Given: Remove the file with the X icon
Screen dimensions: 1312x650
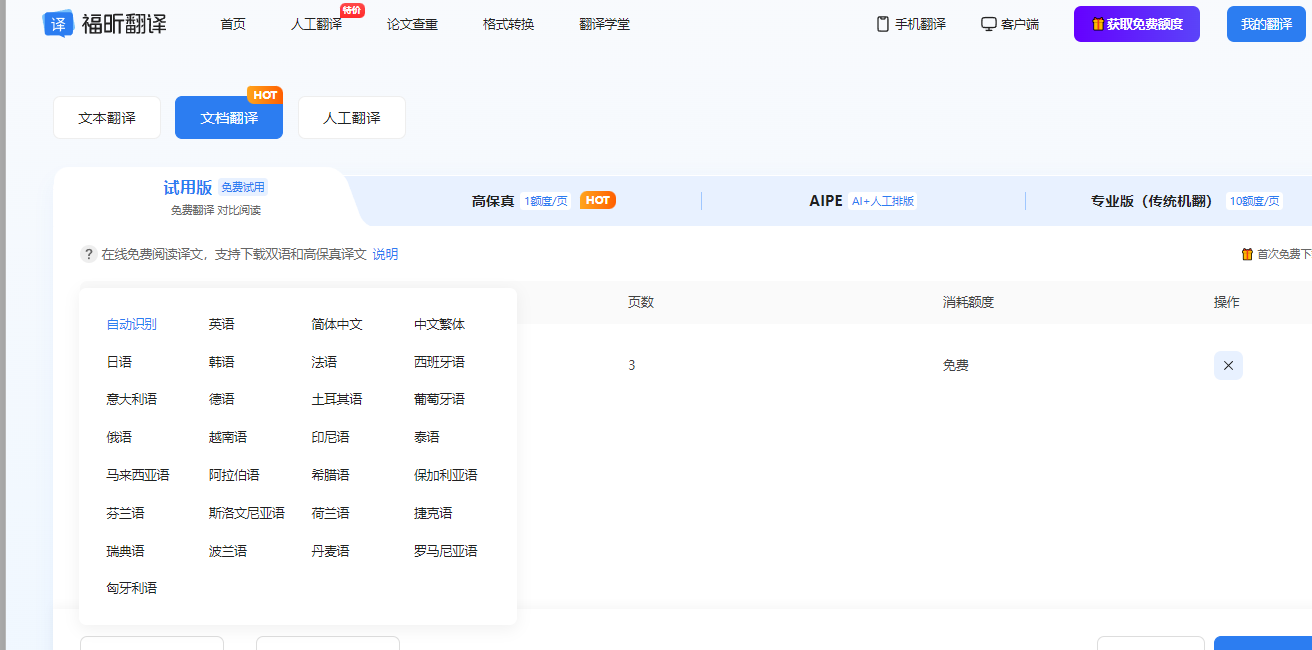Looking at the screenshot, I should [x=1228, y=365].
